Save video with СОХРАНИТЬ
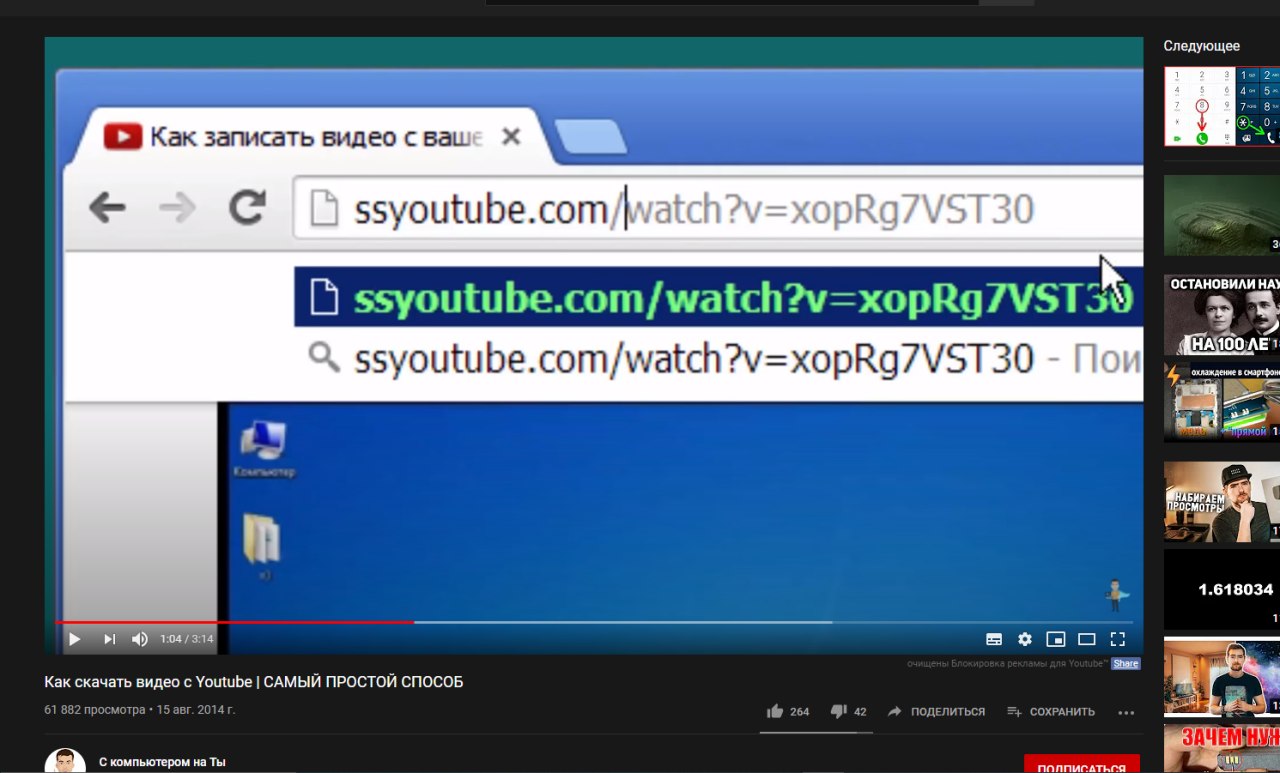The width and height of the screenshot is (1280, 773). (1050, 712)
